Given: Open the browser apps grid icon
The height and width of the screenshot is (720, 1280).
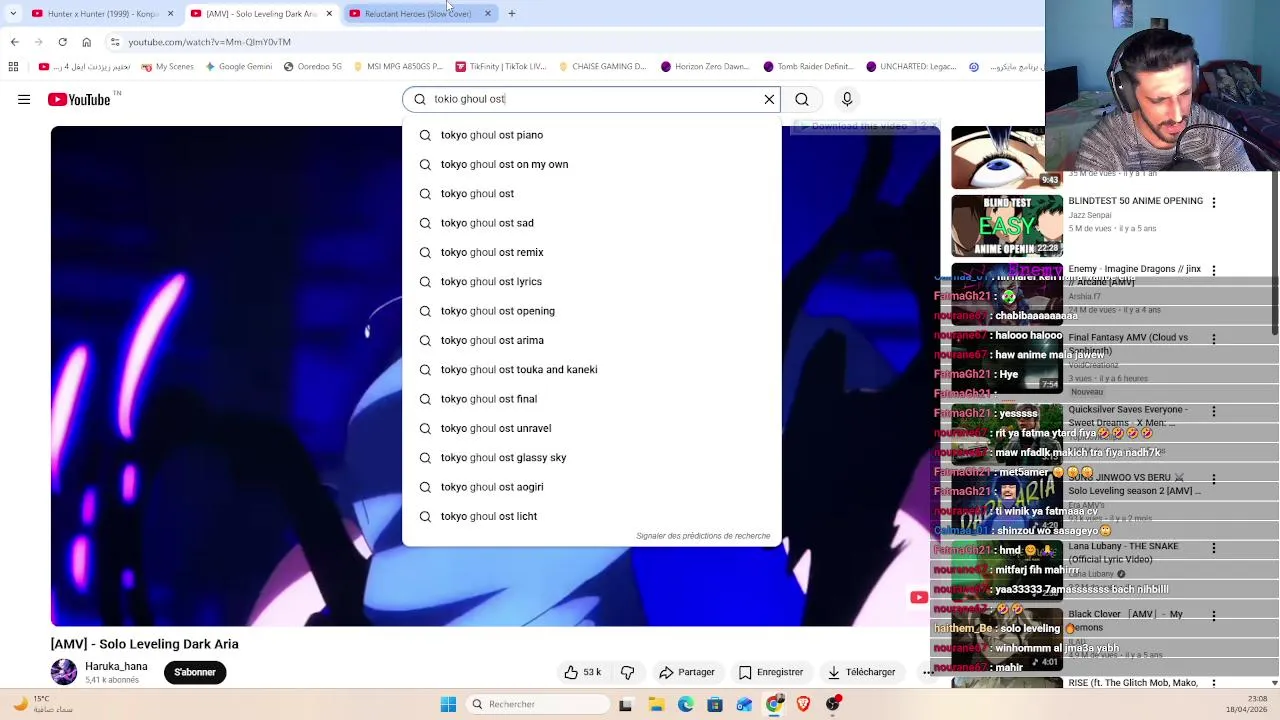Looking at the screenshot, I should [x=13, y=67].
